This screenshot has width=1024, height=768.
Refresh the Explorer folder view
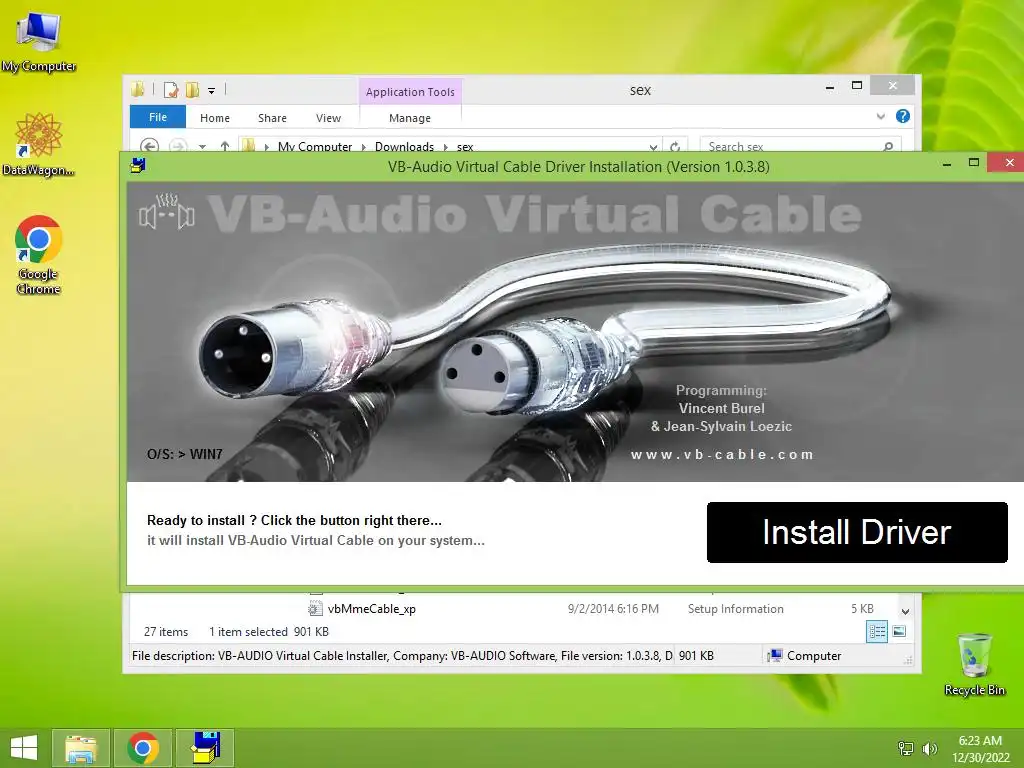pyautogui.click(x=675, y=147)
